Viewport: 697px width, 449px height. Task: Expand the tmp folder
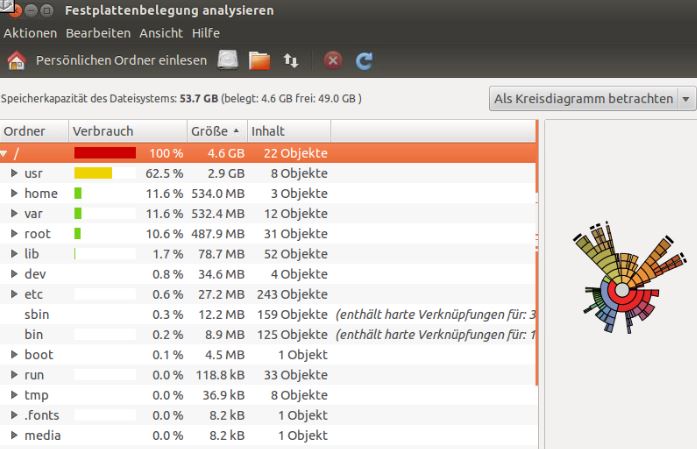14,395
